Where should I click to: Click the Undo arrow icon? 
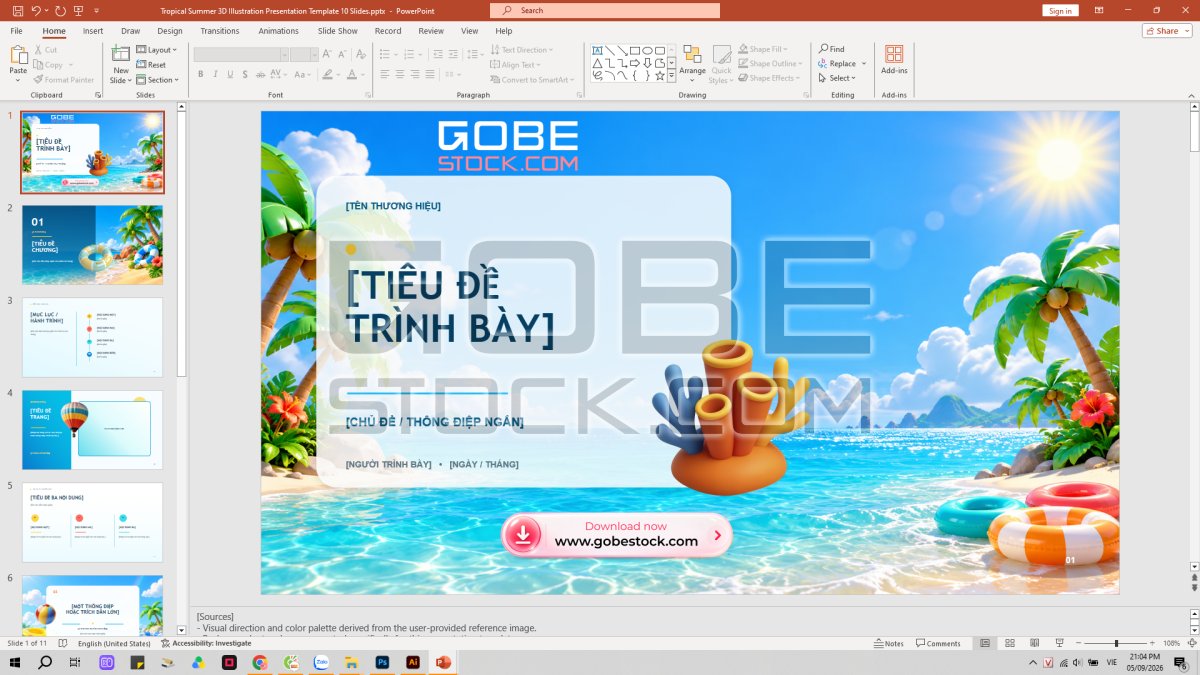pos(36,10)
